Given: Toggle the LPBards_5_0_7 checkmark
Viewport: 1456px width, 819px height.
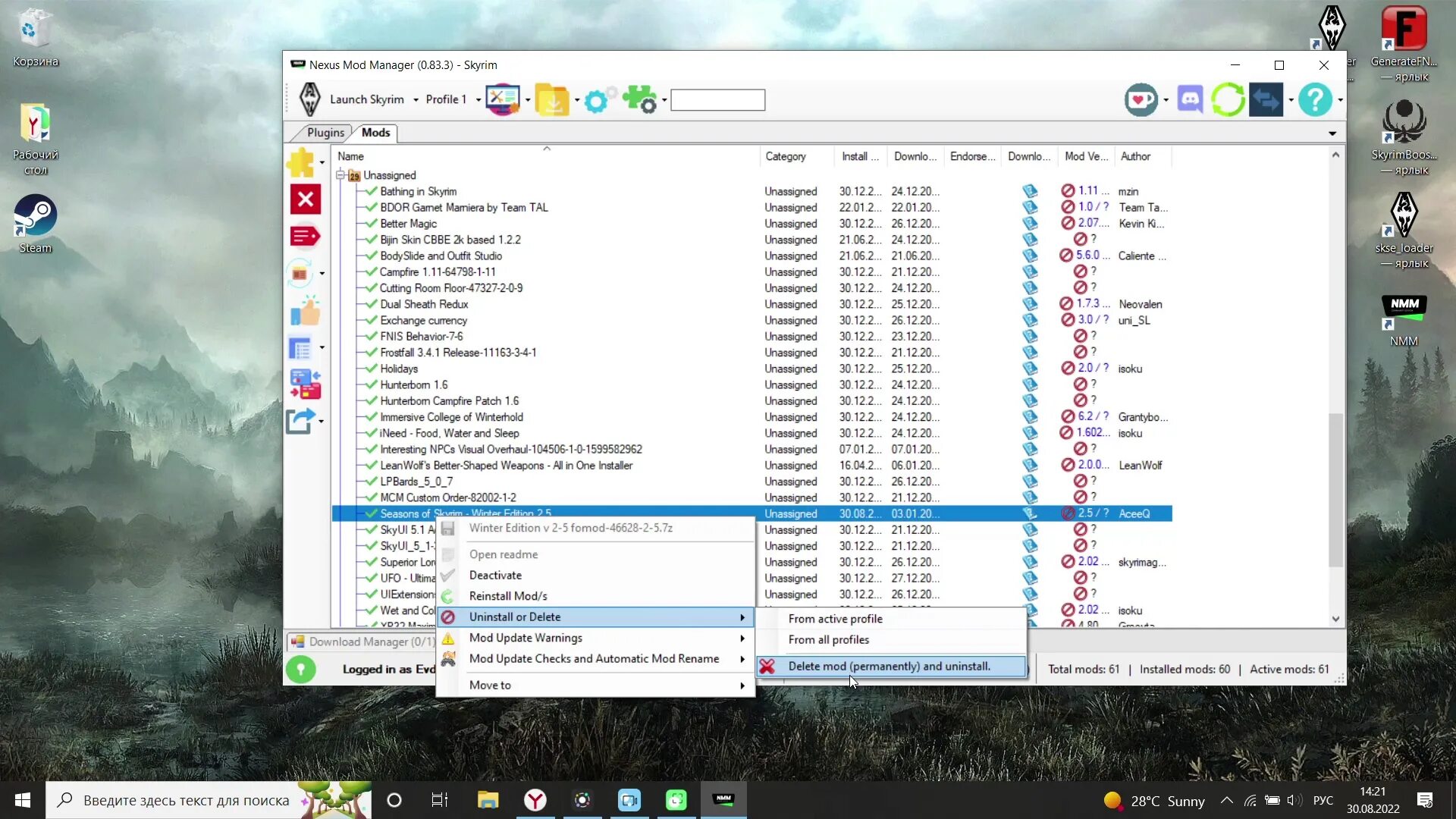Looking at the screenshot, I should pyautogui.click(x=371, y=481).
